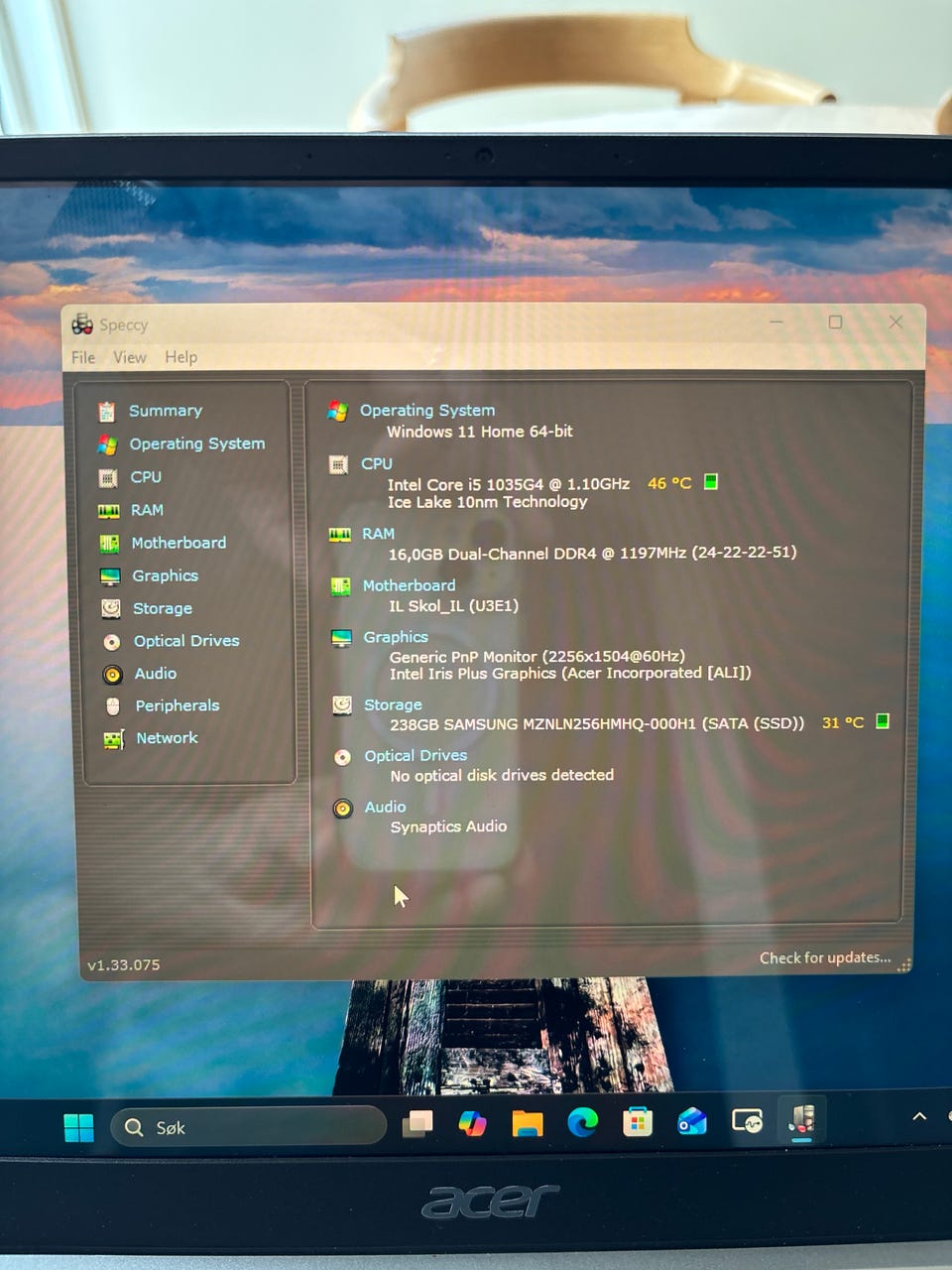Open Audio in the sidebar
The width and height of the screenshot is (952, 1270).
(x=156, y=674)
